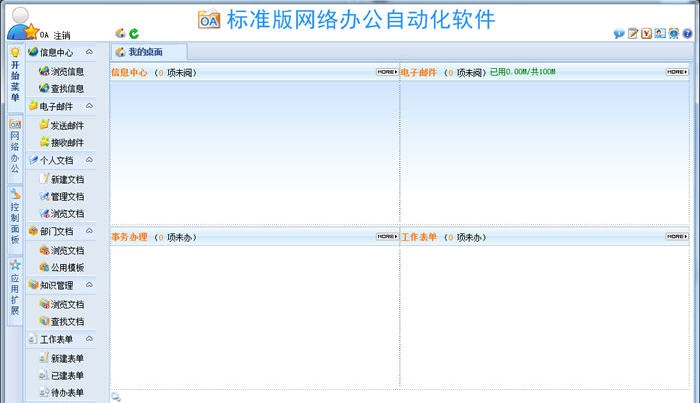700x403 pixels.
Task: Open 浏览文档 under 部门文档
Action: (62, 250)
